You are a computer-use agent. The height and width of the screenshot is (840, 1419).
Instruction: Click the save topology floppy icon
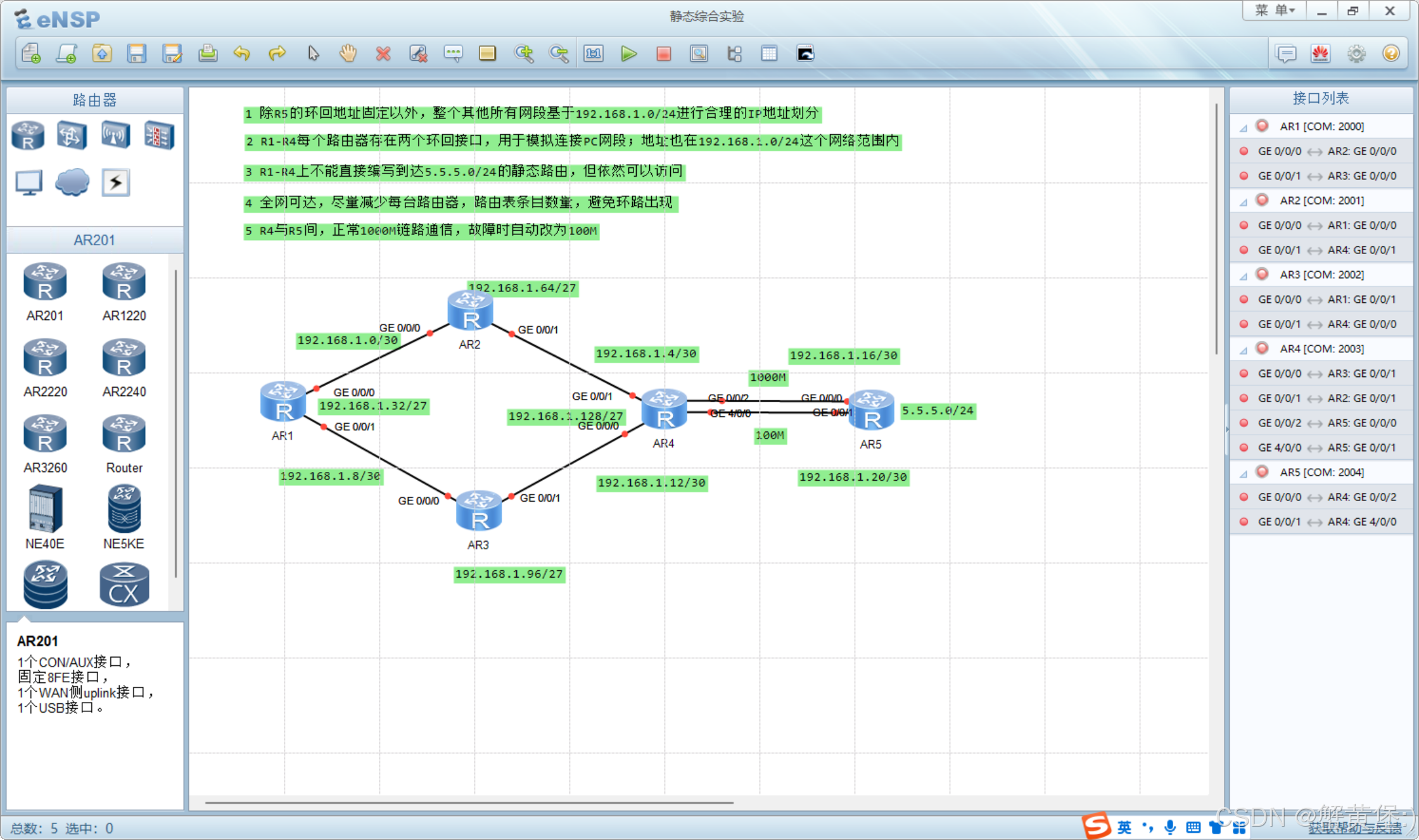coord(137,54)
